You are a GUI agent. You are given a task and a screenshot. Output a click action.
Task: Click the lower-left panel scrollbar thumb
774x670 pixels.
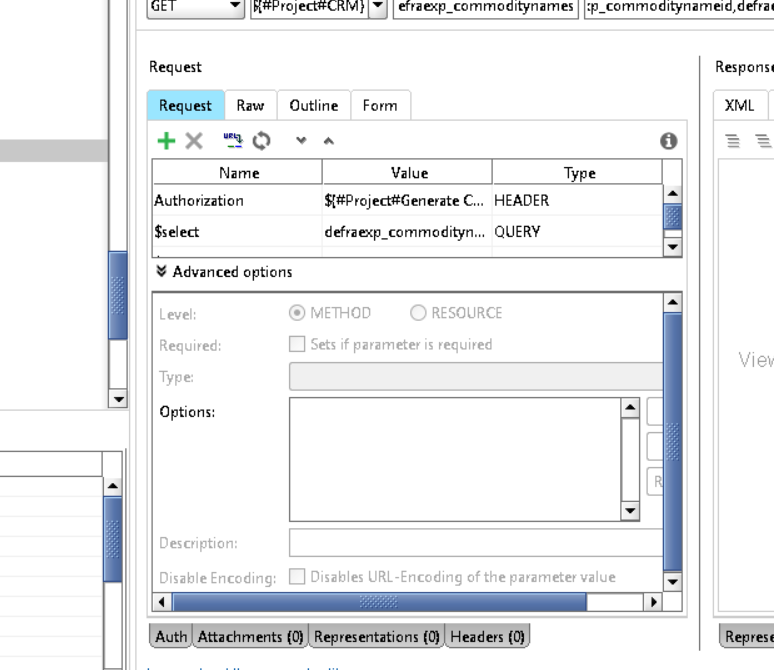113,539
